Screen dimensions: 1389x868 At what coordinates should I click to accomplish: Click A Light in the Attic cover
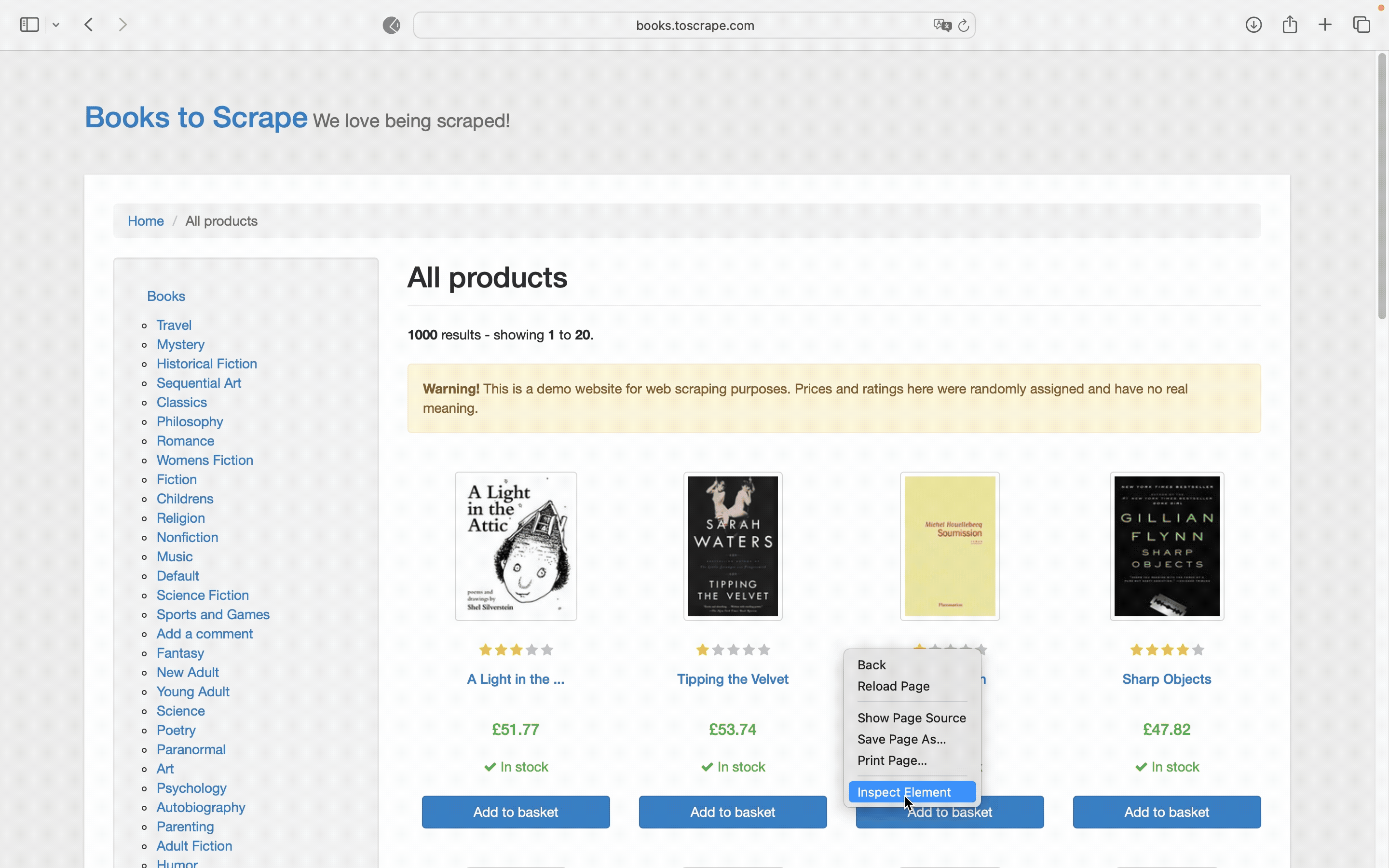(516, 546)
